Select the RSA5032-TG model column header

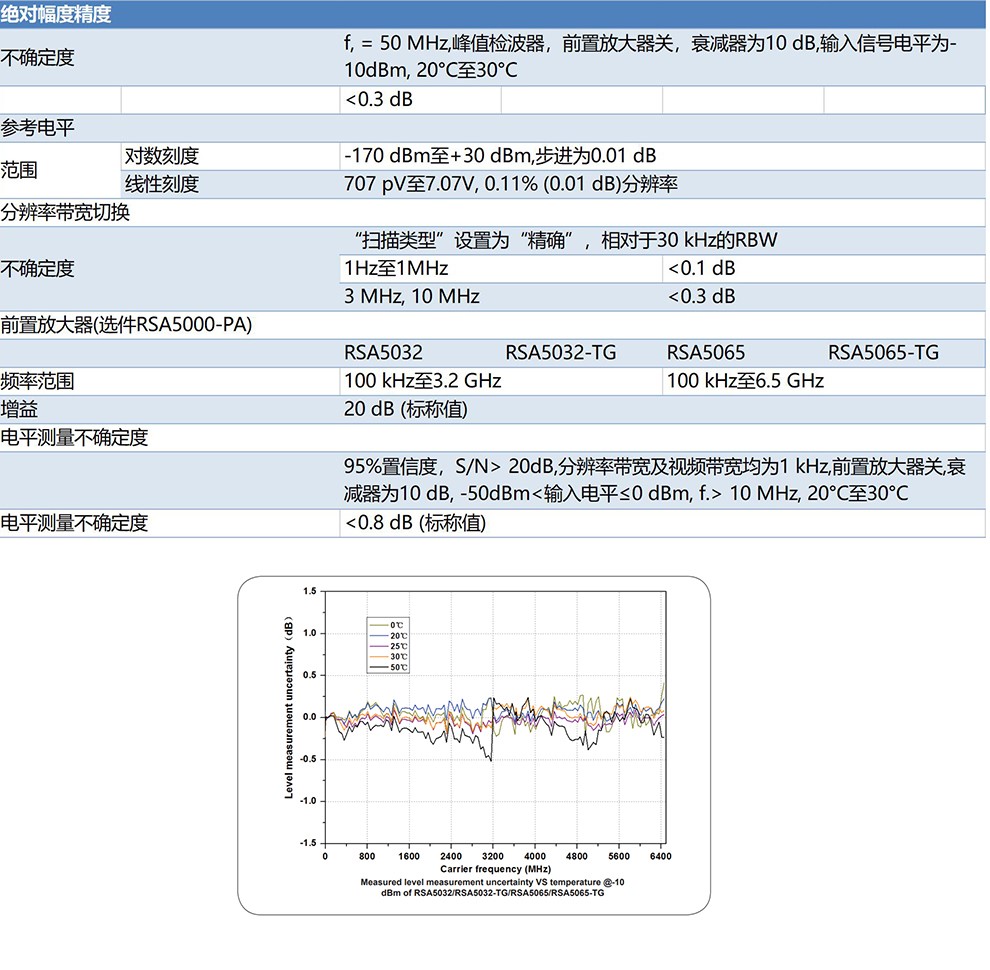(x=560, y=352)
